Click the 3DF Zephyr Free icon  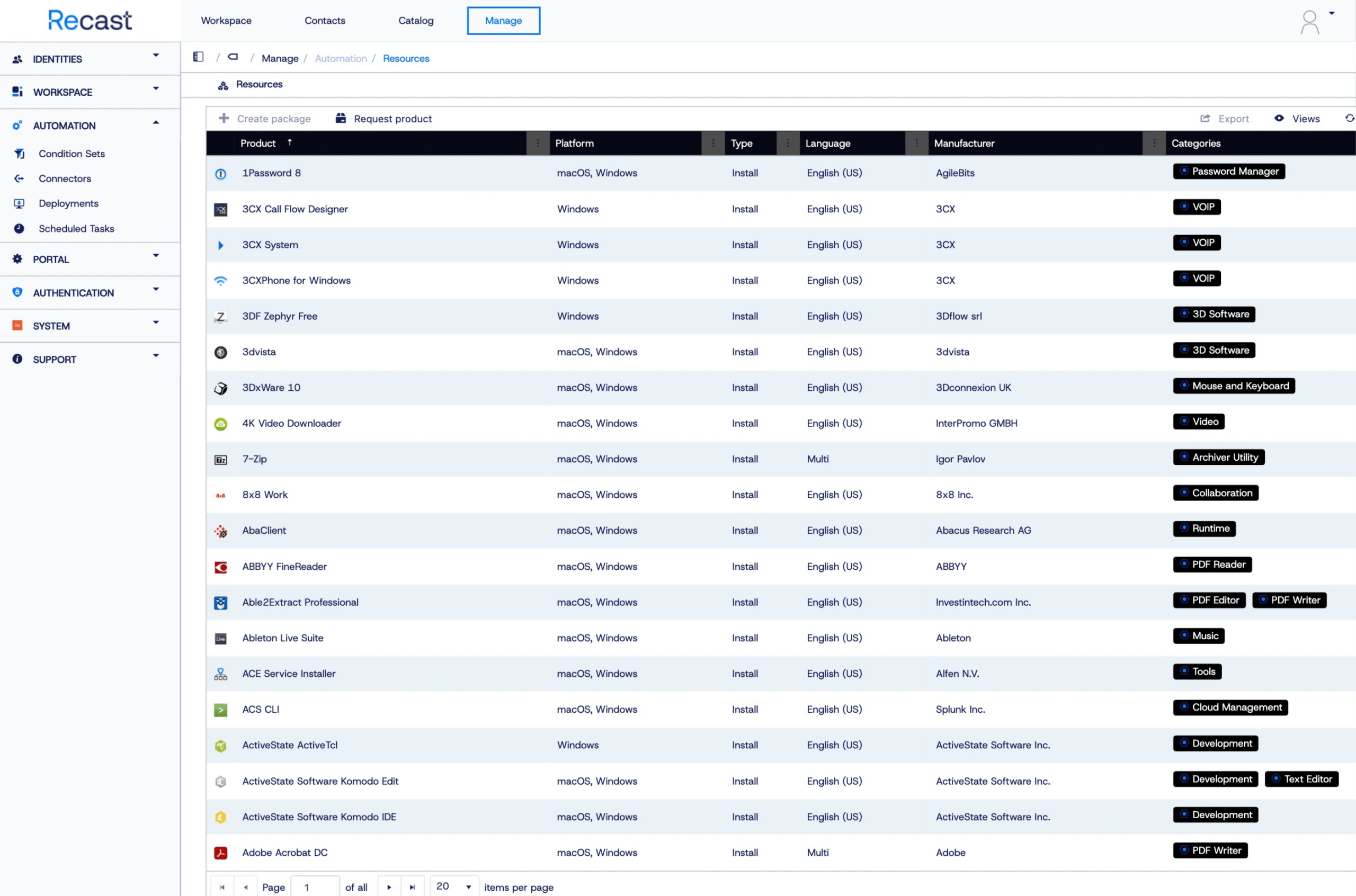[220, 317]
